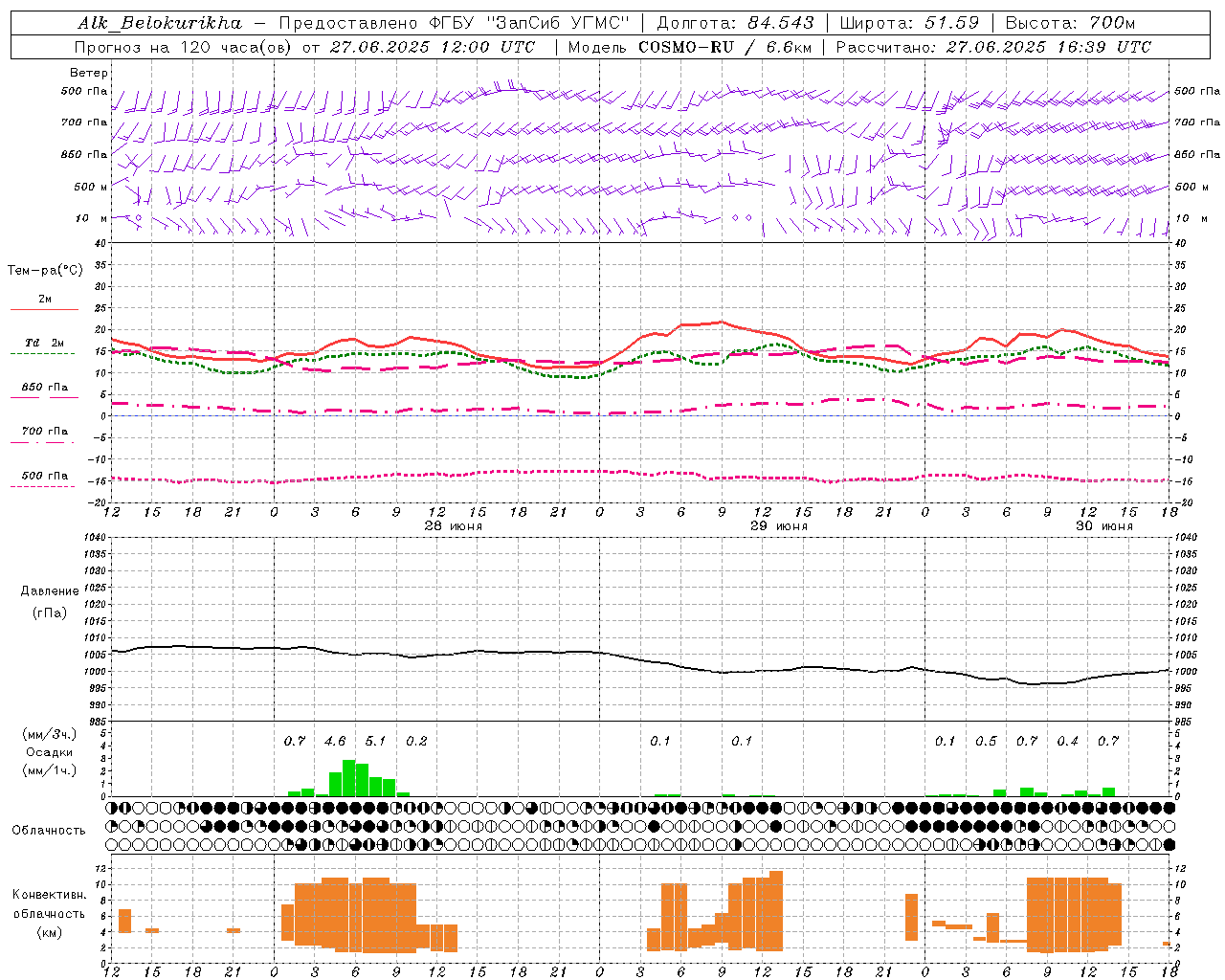The width and height of the screenshot is (1225, 980).
Task: Click the '850 гПа' temperature legend entry
Action: [45, 388]
